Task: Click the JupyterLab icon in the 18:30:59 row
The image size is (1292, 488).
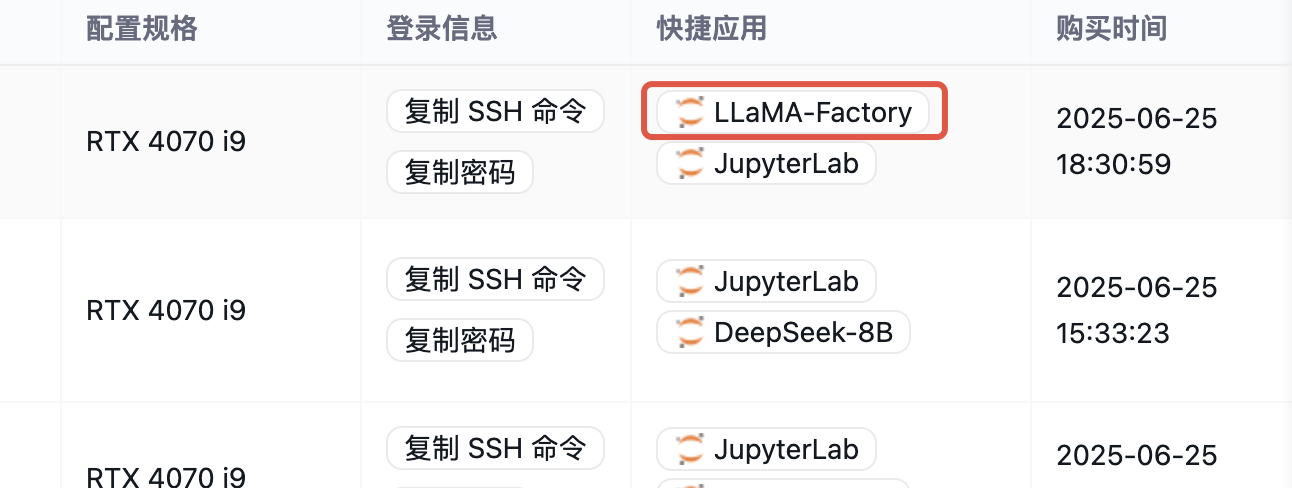Action: pos(690,163)
